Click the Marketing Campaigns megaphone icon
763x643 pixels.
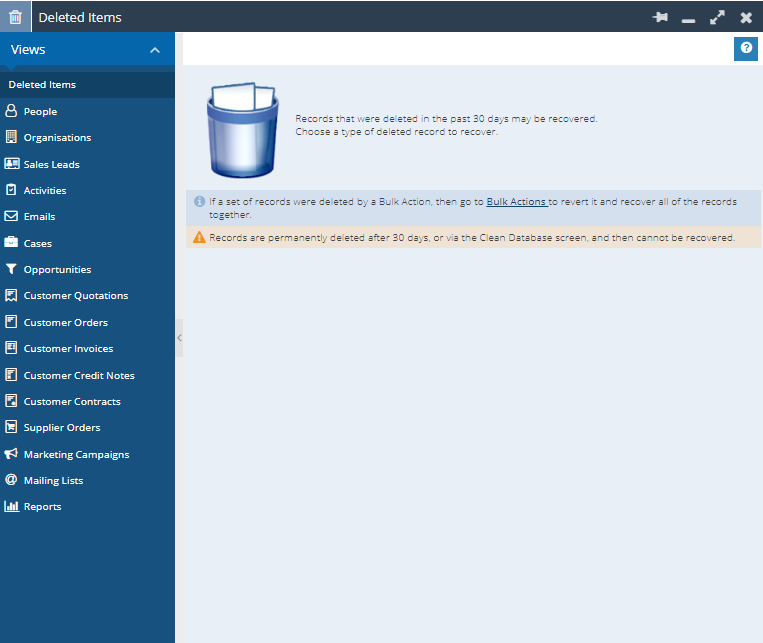click(x=11, y=454)
